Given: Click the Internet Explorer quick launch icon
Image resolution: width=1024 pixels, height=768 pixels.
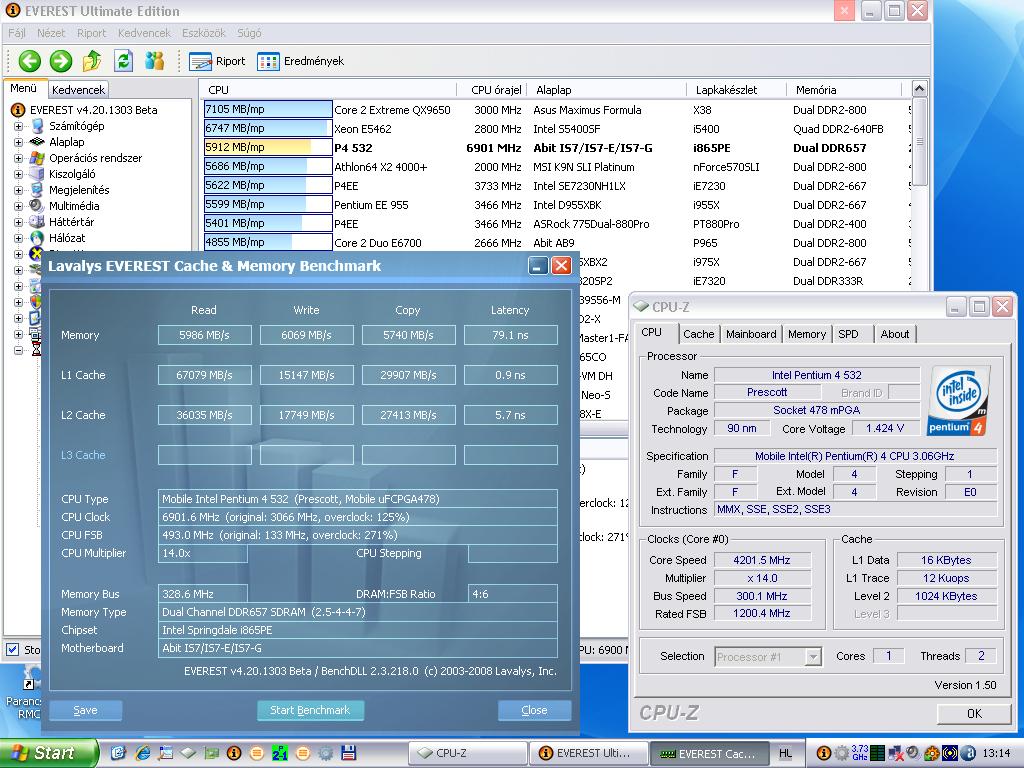Looking at the screenshot, I should 143,753.
